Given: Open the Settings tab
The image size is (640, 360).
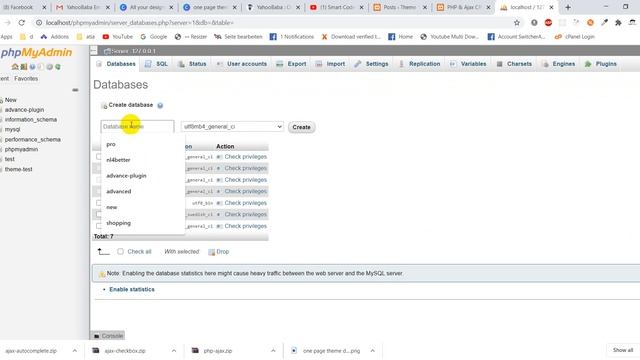Looking at the screenshot, I should [x=371, y=64].
